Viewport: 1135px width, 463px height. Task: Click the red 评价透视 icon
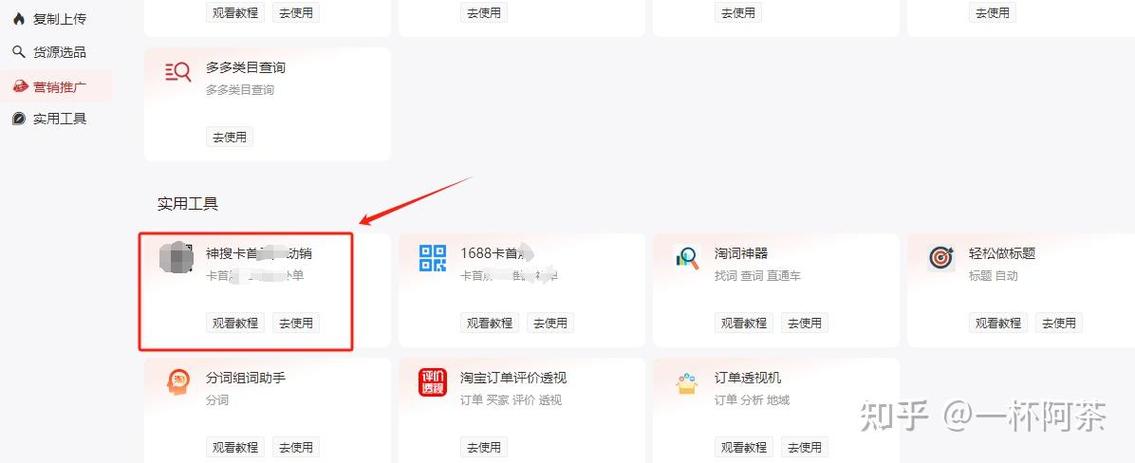point(433,383)
